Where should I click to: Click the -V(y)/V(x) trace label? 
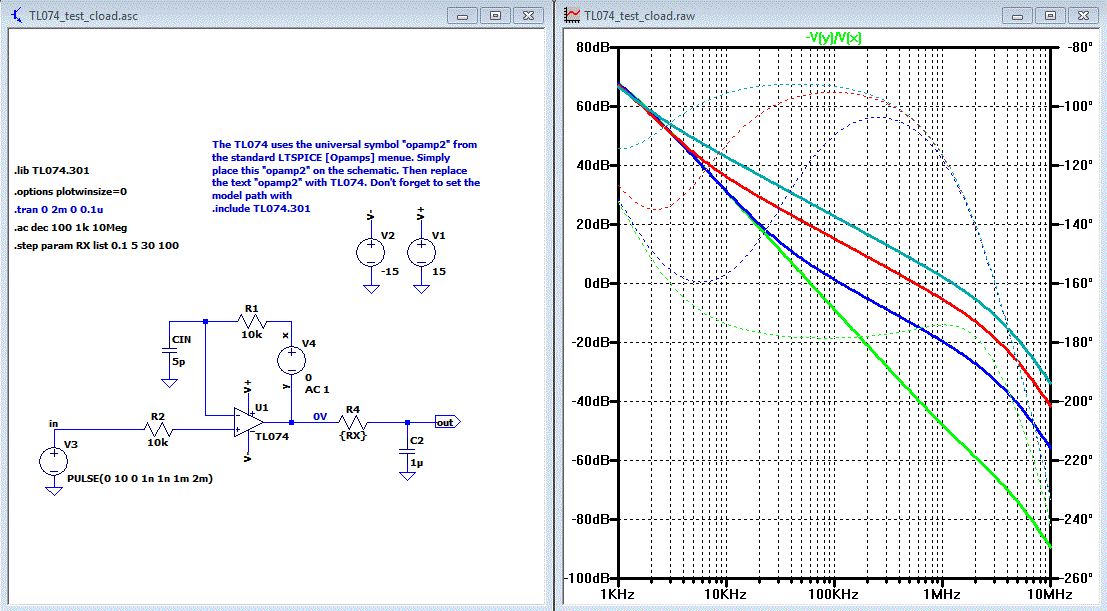click(834, 37)
